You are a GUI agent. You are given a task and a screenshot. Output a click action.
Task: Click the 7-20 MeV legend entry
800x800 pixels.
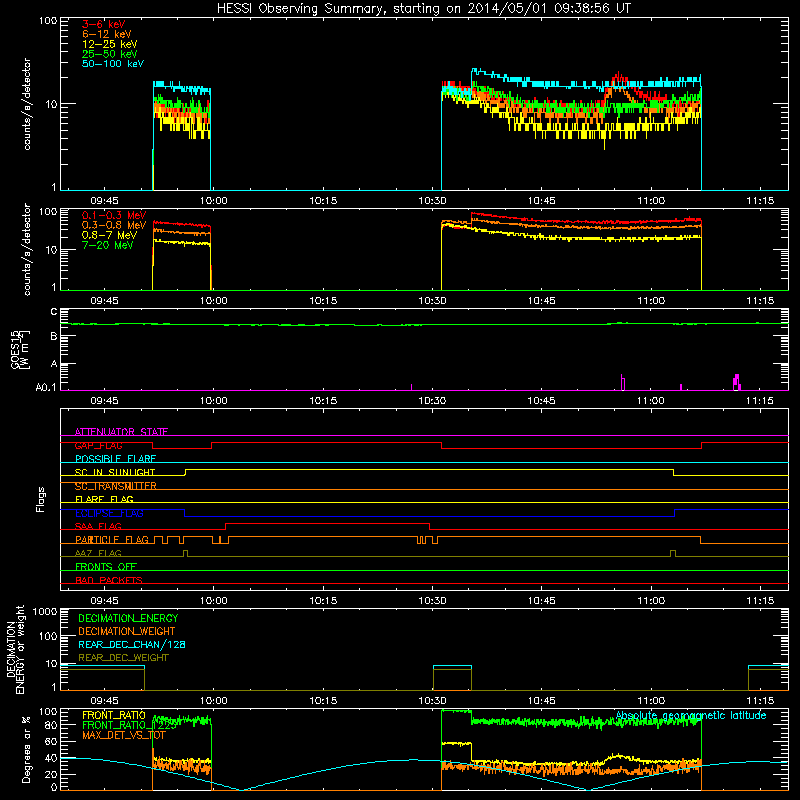tap(107, 245)
